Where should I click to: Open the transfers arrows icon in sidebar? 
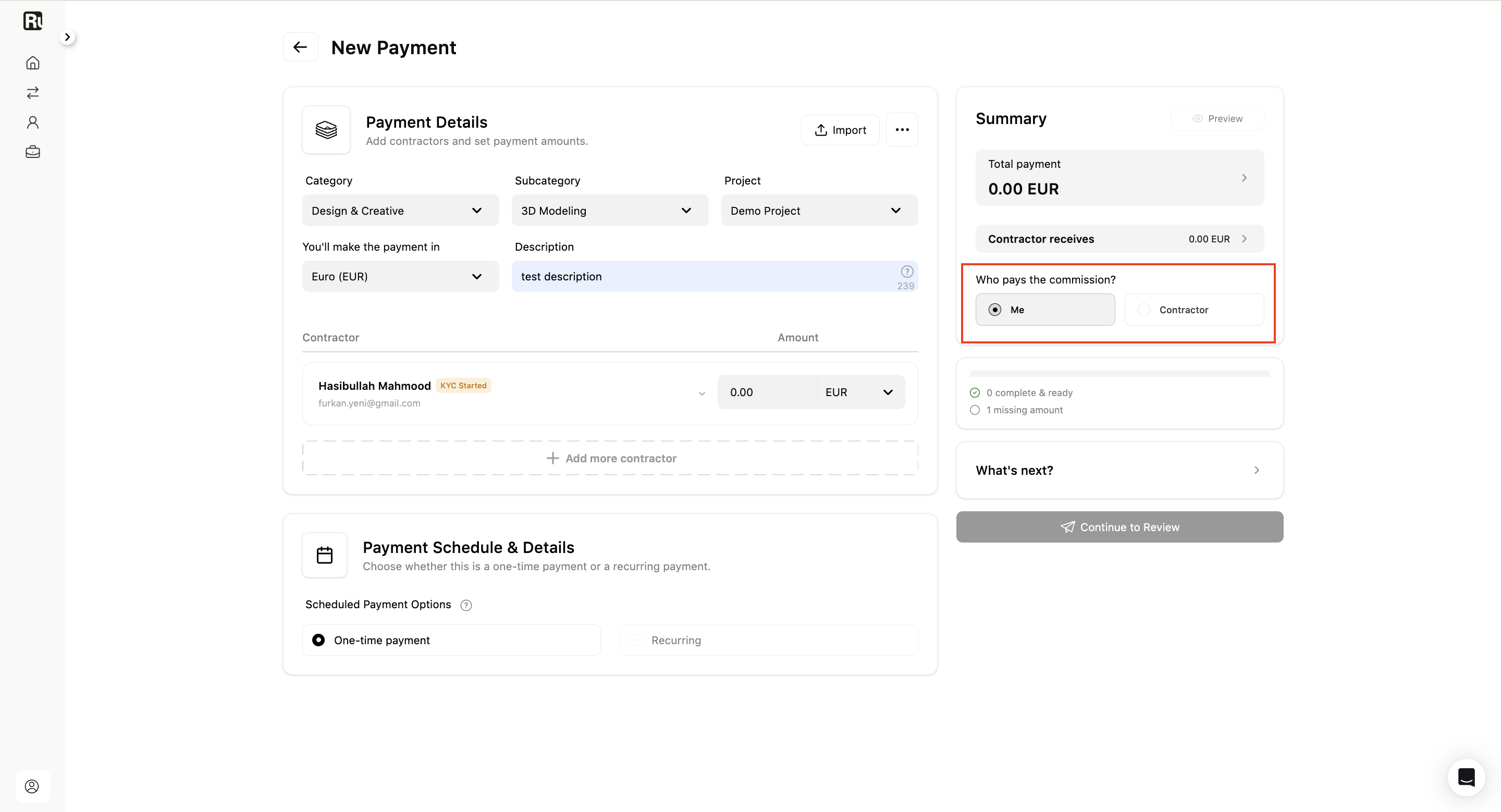coord(33,93)
